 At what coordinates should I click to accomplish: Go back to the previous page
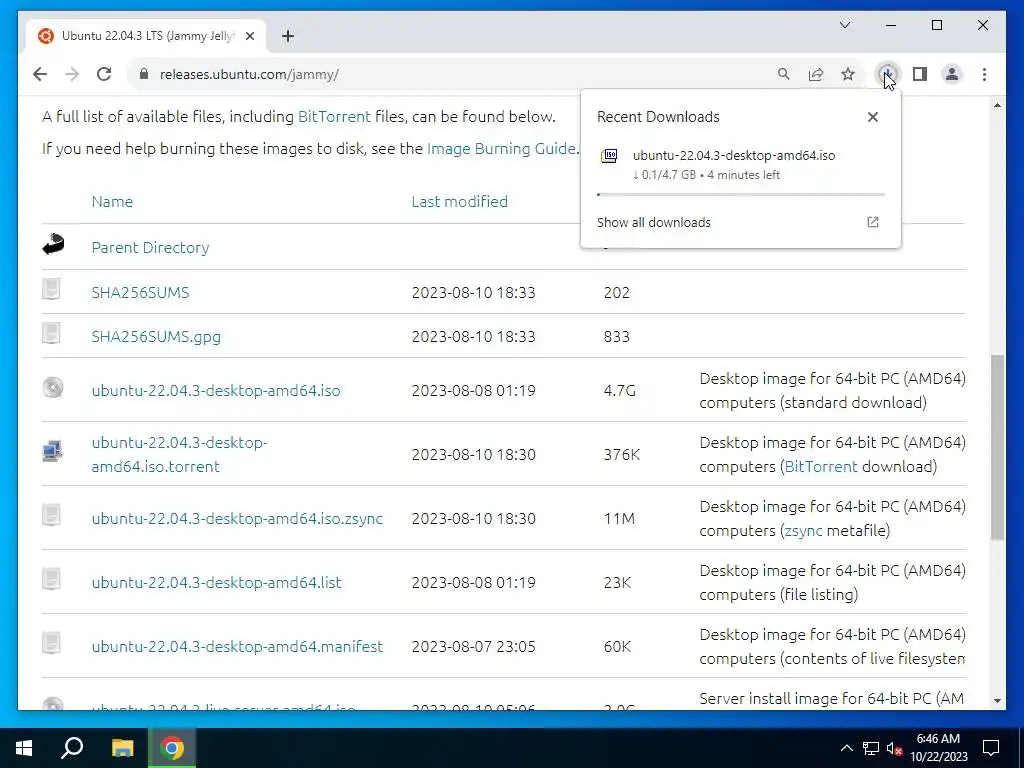[x=40, y=74]
